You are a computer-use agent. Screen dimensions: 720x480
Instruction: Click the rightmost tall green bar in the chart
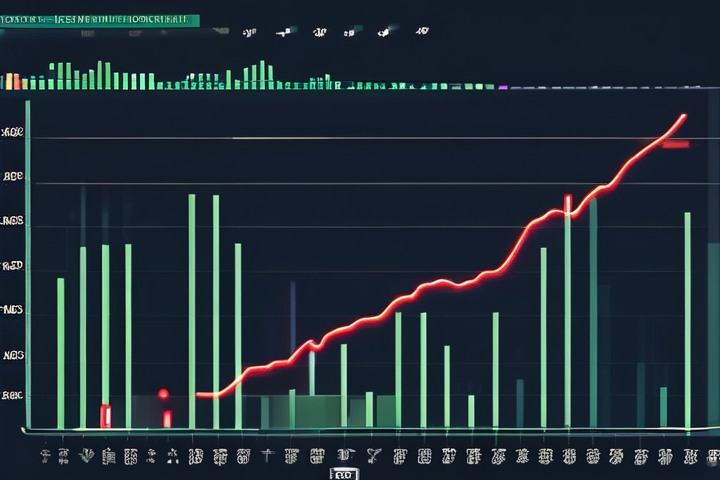[687, 320]
